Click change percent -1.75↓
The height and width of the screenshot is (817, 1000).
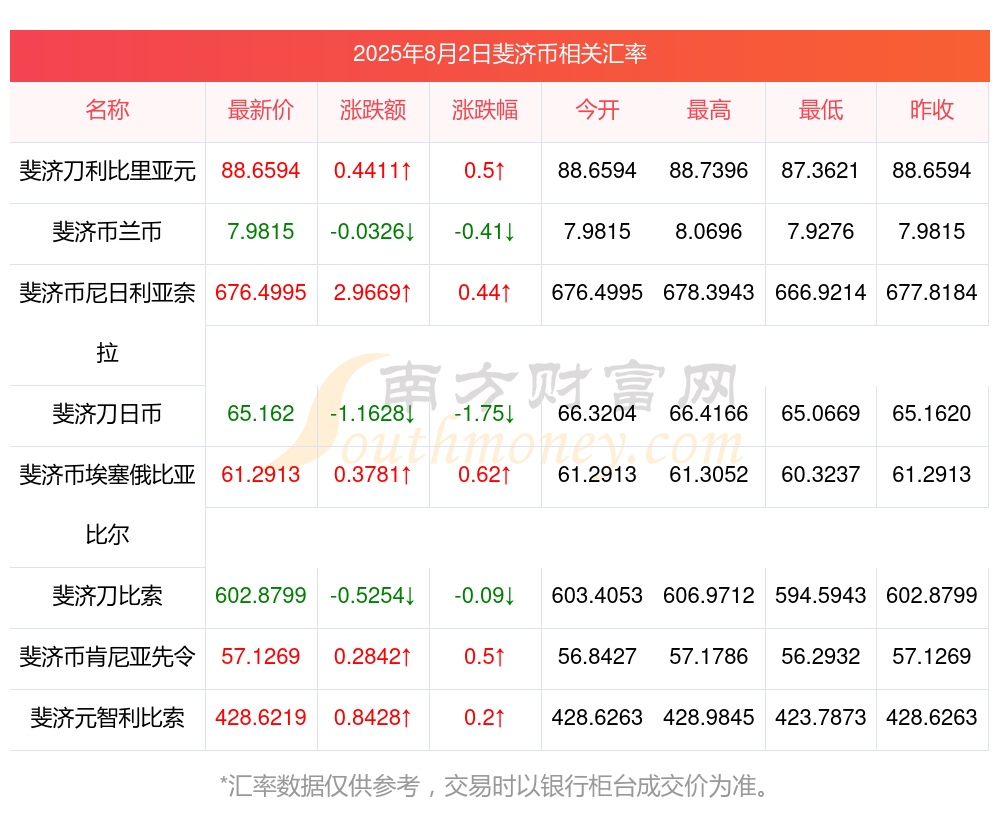(485, 413)
